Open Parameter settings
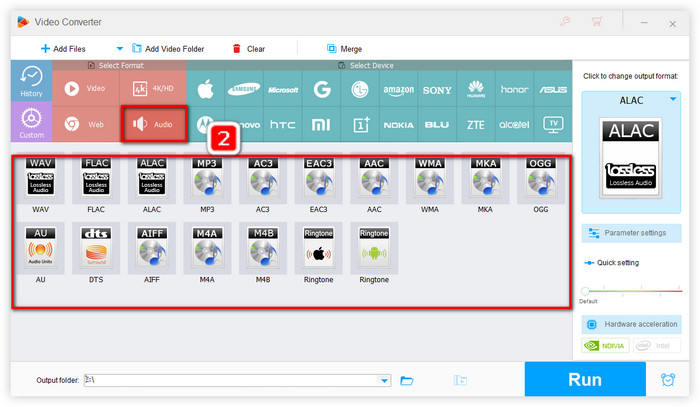 (631, 233)
